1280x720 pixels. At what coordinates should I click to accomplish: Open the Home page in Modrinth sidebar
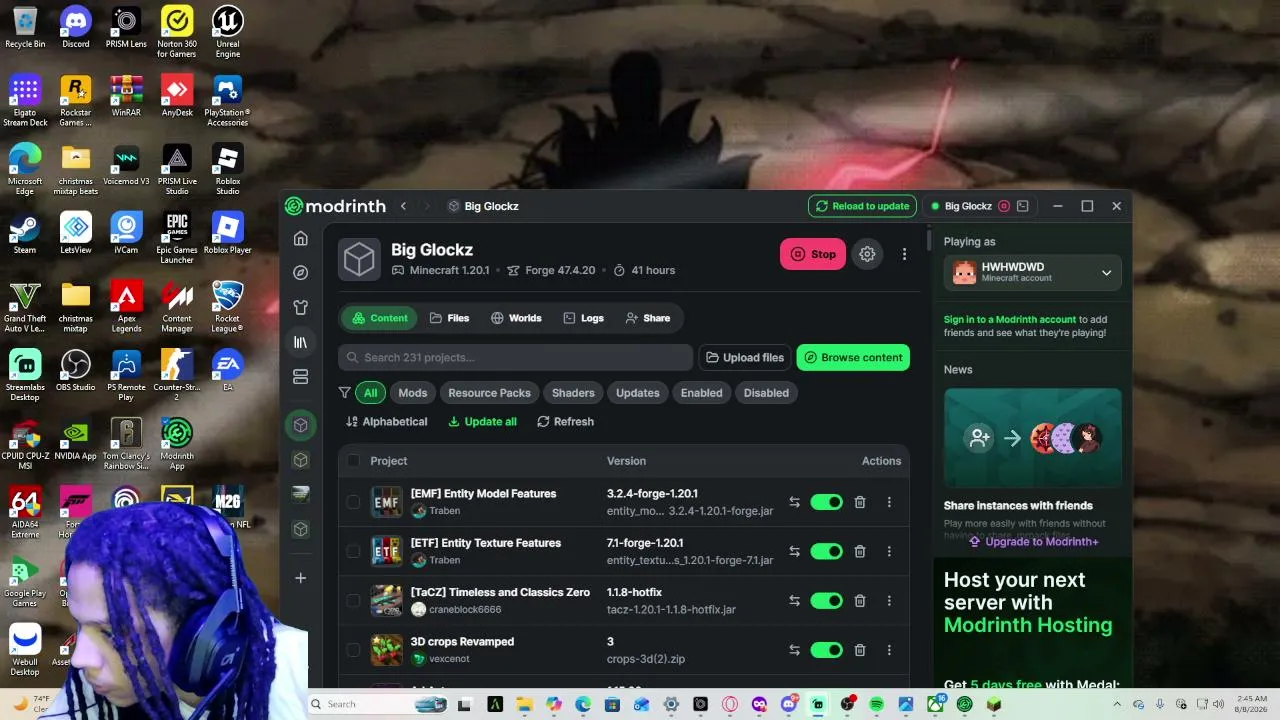301,238
